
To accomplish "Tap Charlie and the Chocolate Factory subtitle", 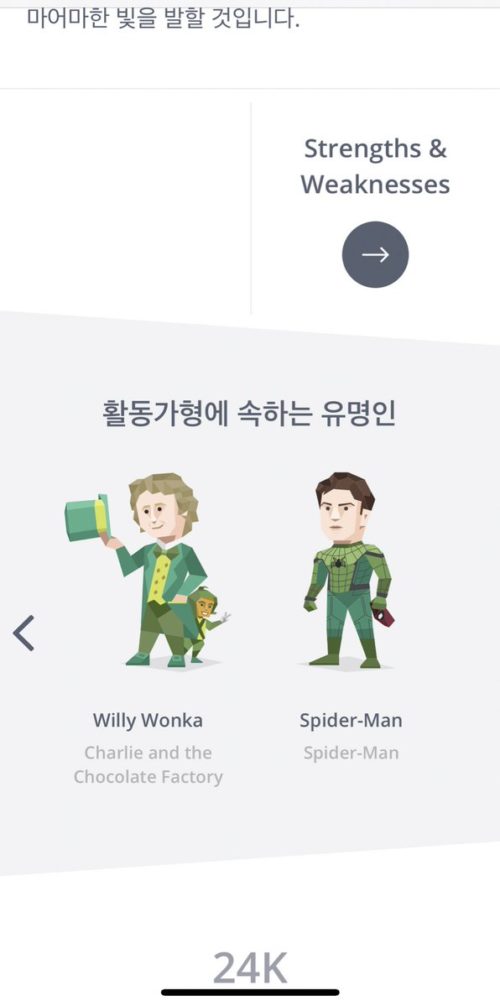I will pyautogui.click(x=148, y=765).
